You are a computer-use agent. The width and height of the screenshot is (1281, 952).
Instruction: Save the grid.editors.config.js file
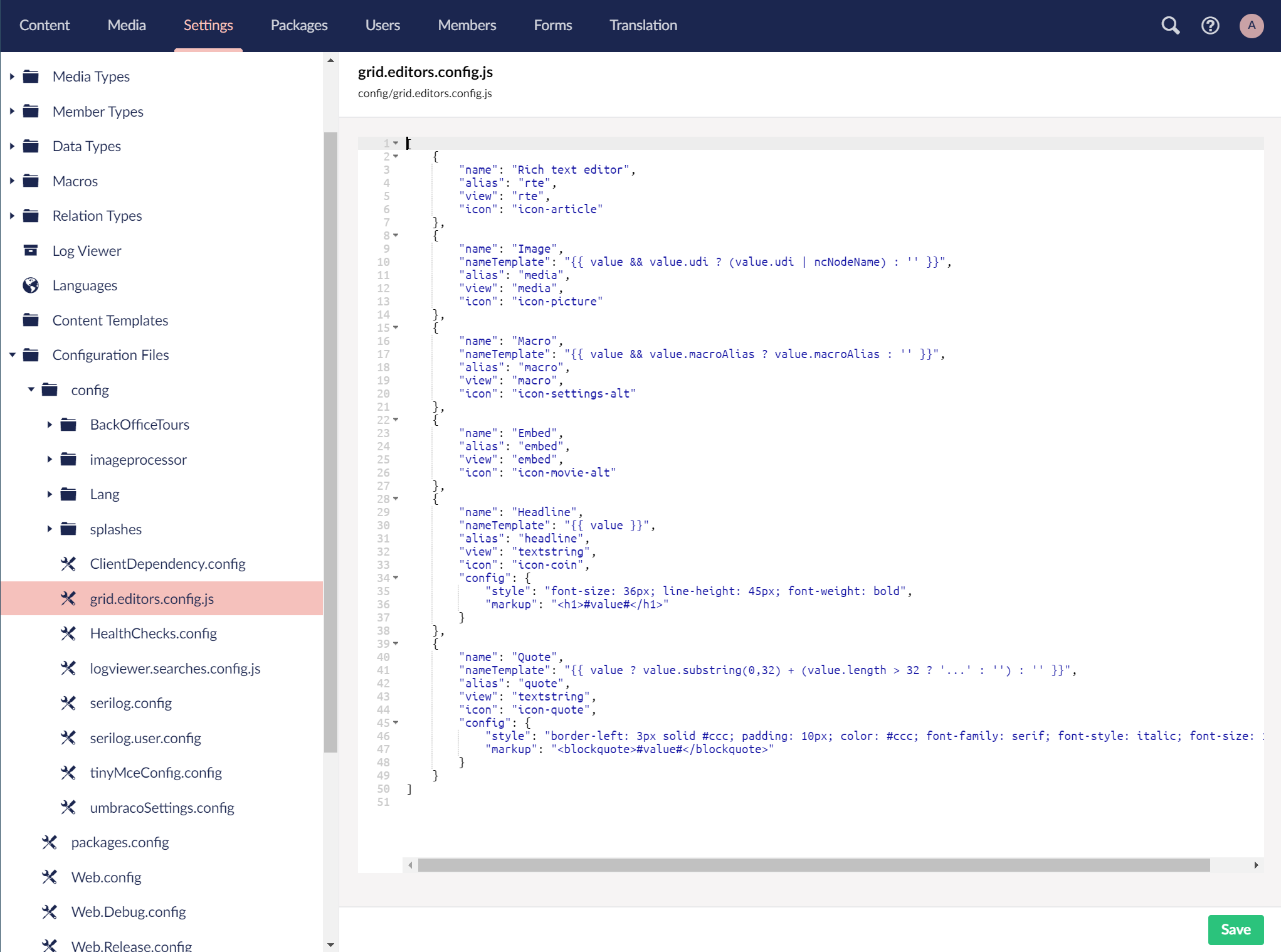pos(1235,929)
